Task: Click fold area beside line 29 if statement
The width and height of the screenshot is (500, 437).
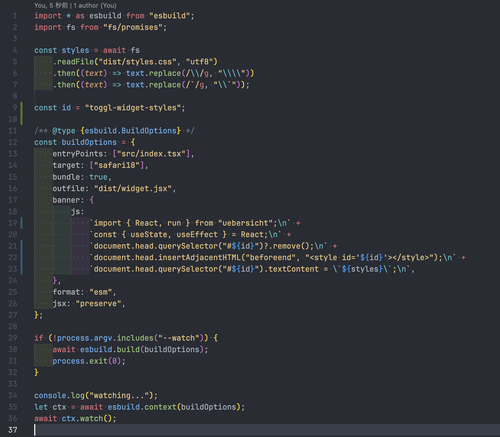Action: tap(27, 338)
